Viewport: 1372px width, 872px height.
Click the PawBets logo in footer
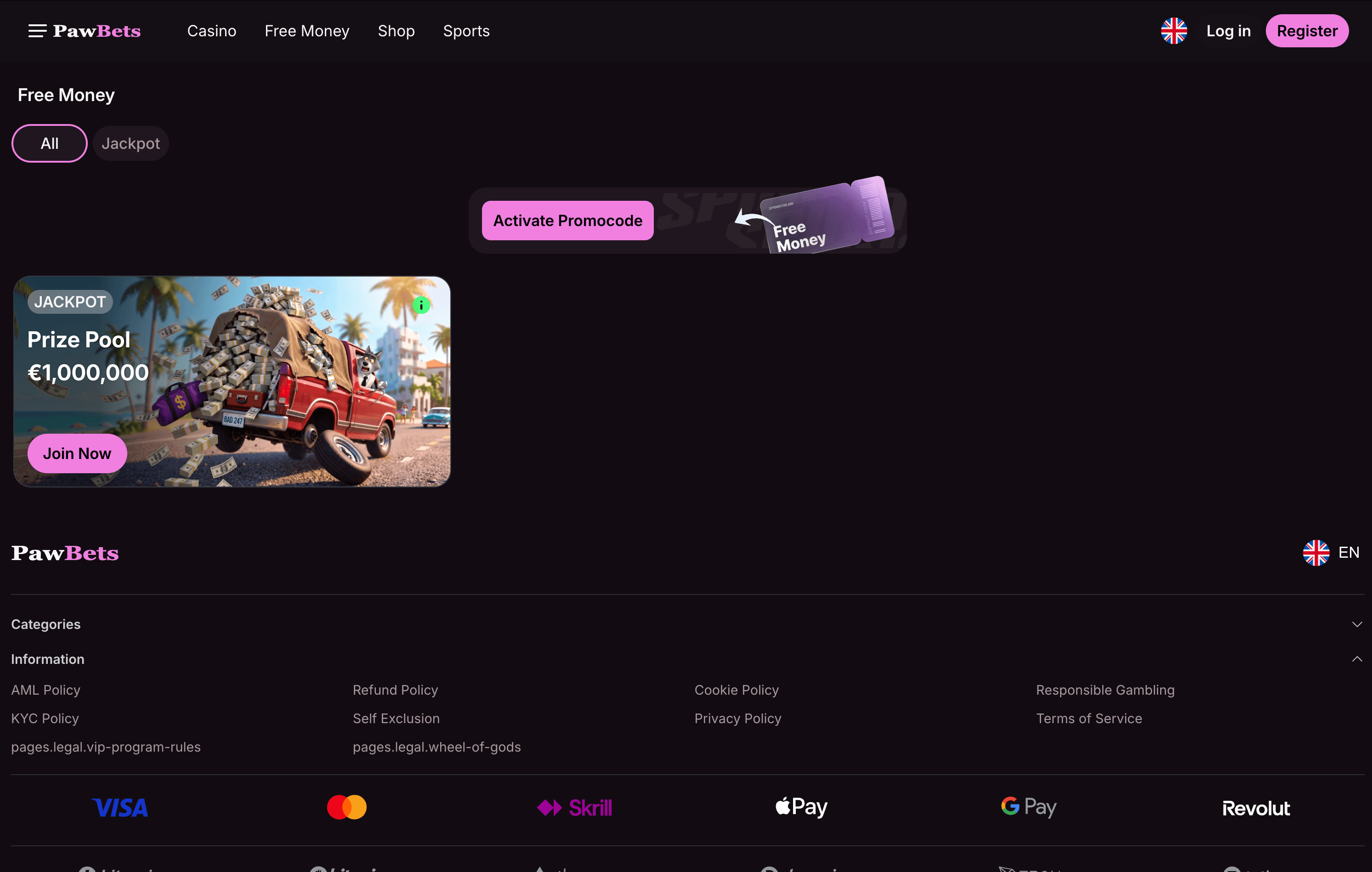pos(65,553)
